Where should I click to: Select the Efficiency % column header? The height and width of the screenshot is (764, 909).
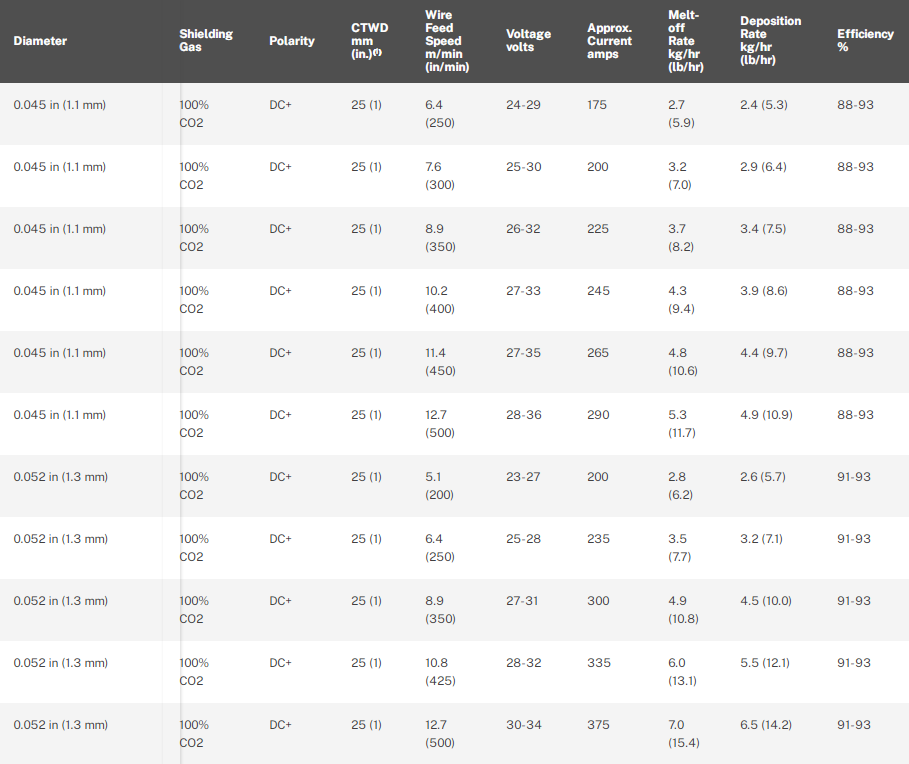865,41
